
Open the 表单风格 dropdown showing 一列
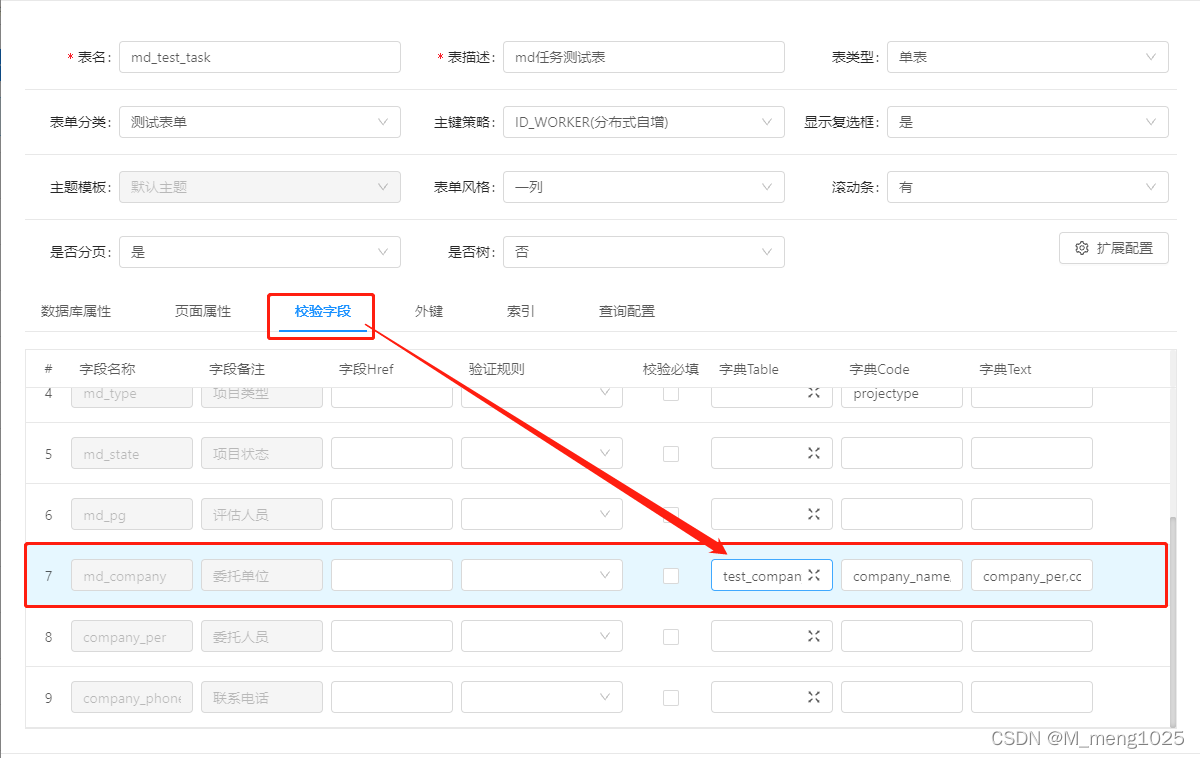(x=644, y=187)
